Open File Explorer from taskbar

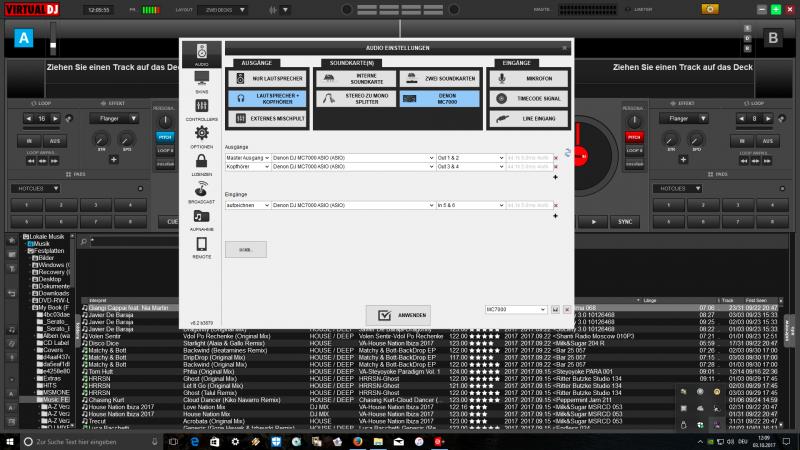[x=378, y=441]
